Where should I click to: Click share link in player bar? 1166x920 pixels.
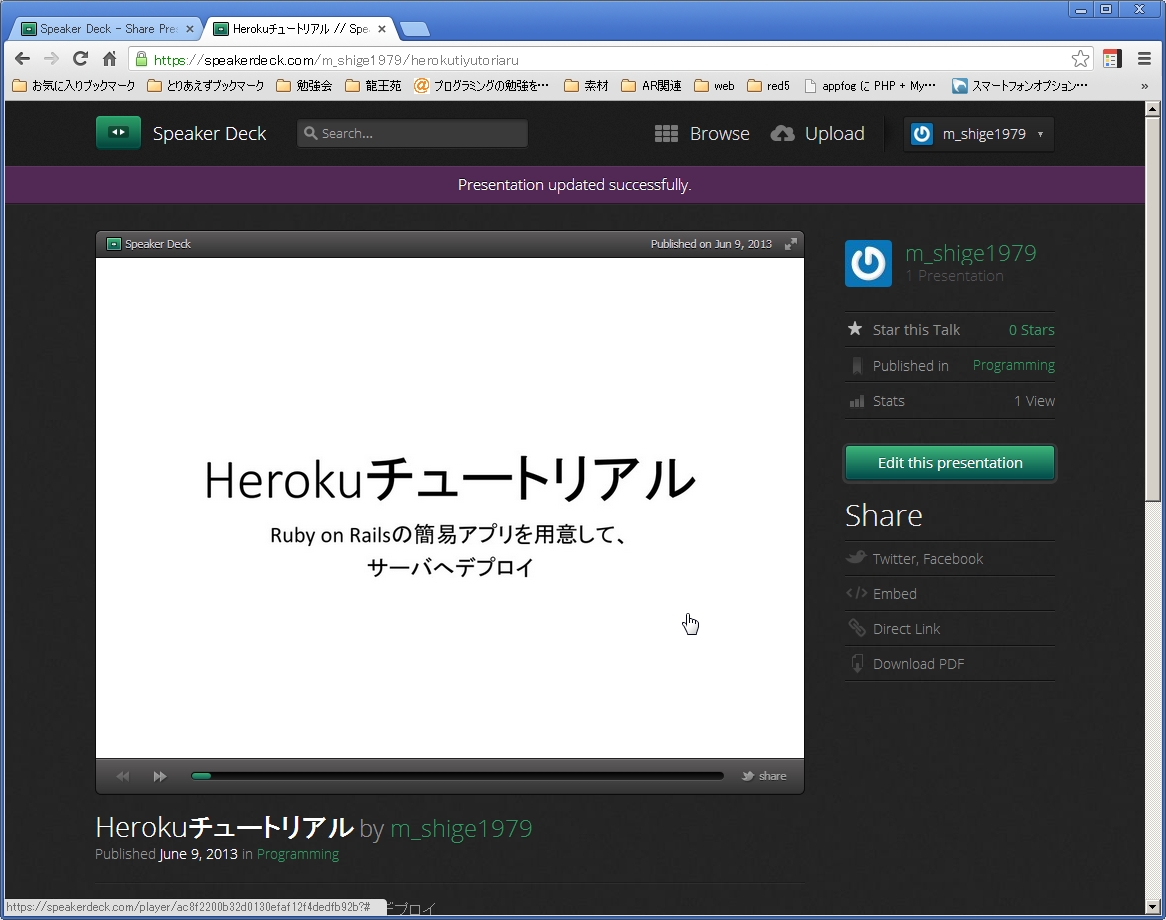(773, 776)
